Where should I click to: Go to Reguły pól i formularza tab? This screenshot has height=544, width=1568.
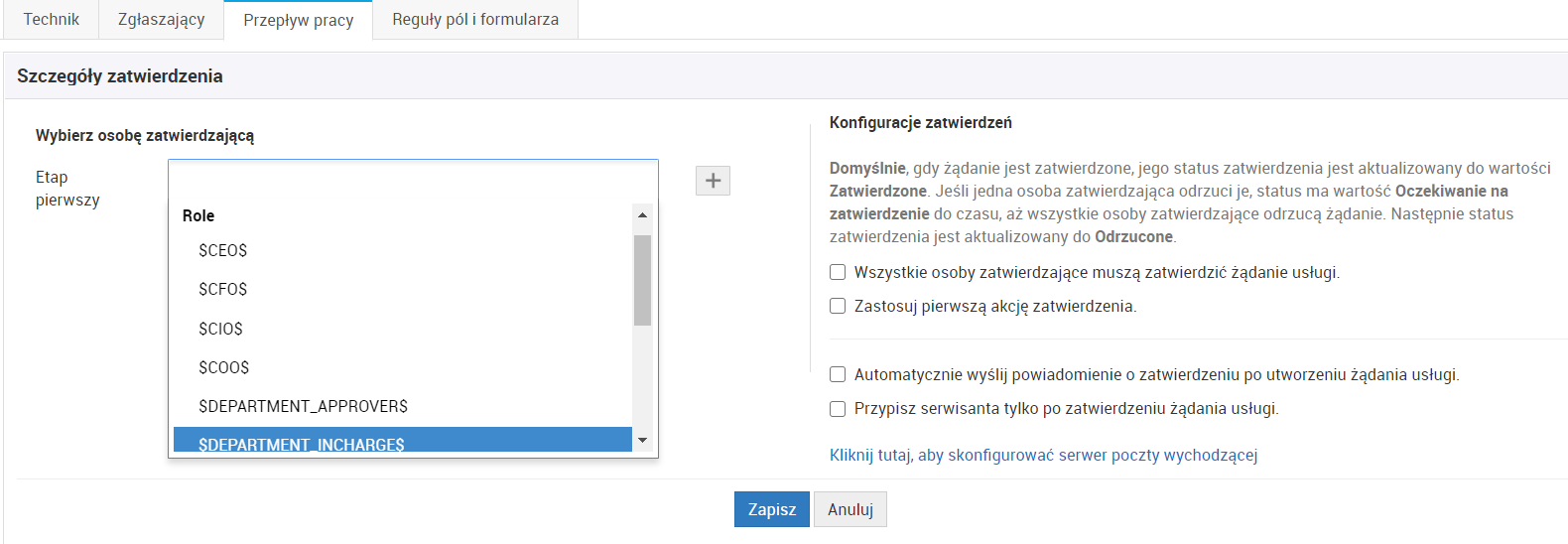(475, 20)
